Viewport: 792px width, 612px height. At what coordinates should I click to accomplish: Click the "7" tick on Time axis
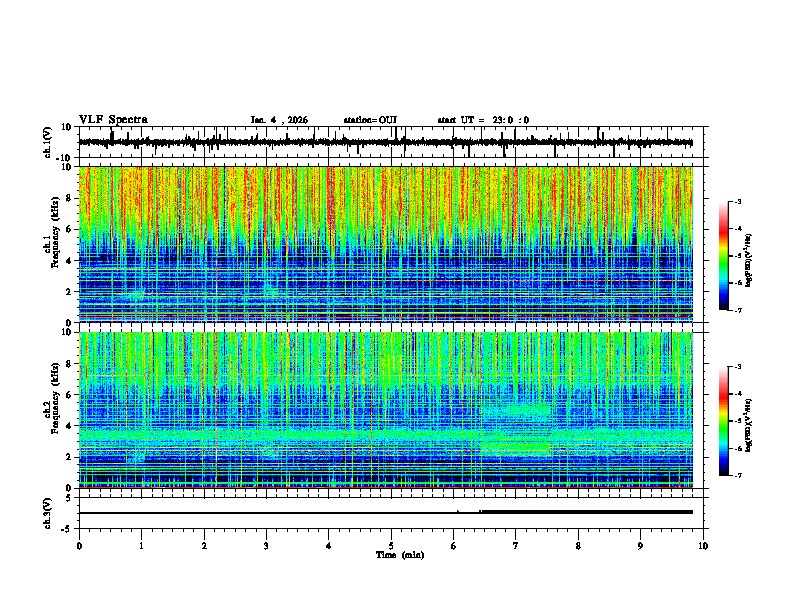pos(516,546)
